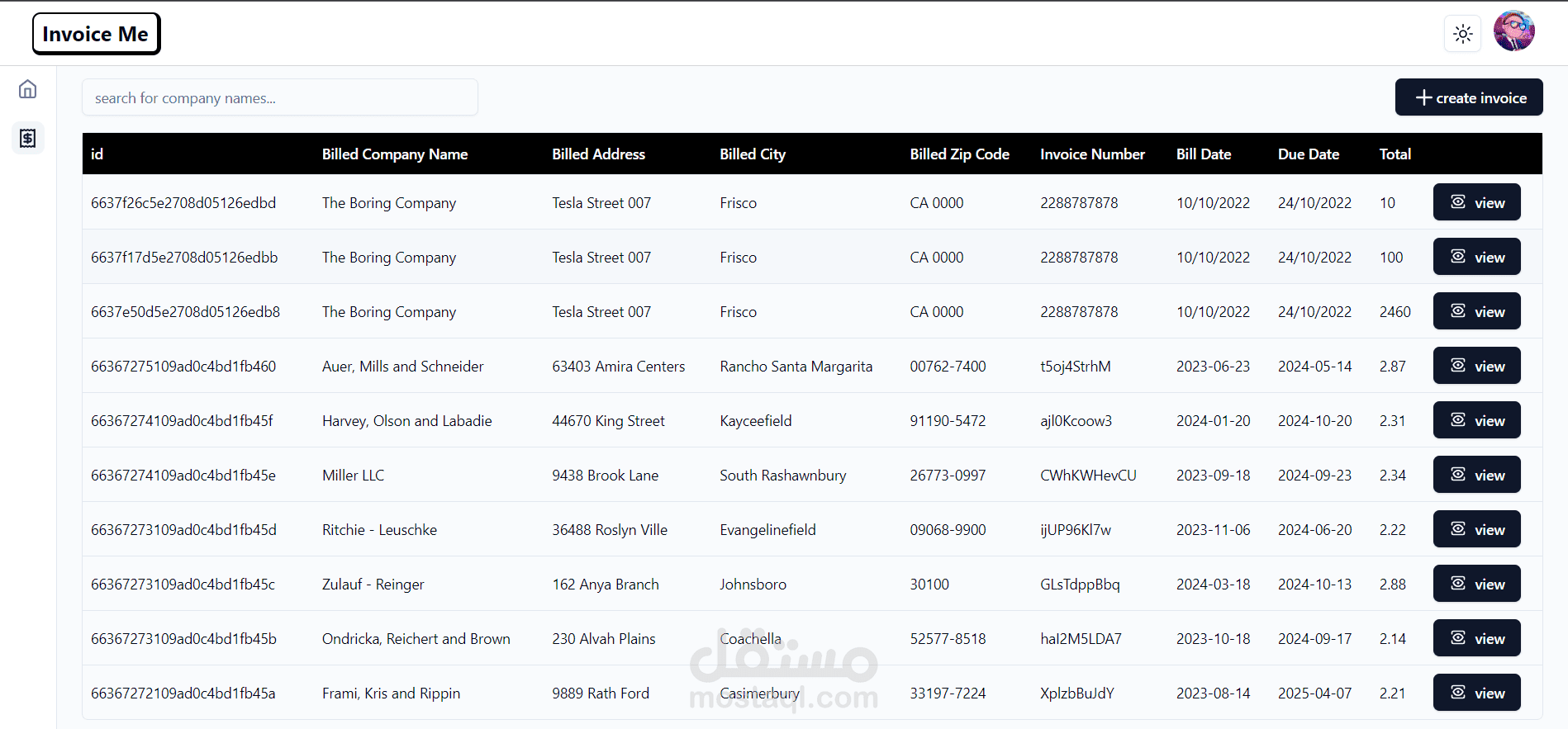Select id 6637f26c5e2708d05126edbd
1568x729 pixels.
pos(183,203)
